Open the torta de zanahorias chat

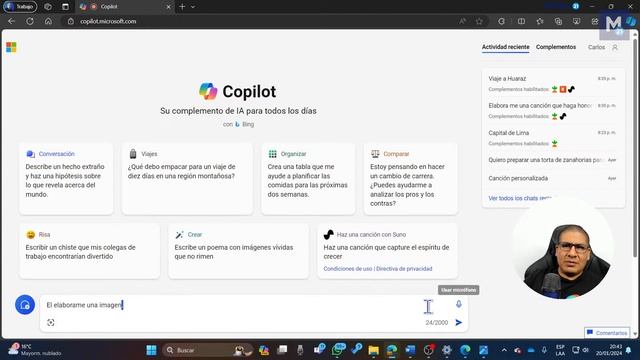pos(552,160)
